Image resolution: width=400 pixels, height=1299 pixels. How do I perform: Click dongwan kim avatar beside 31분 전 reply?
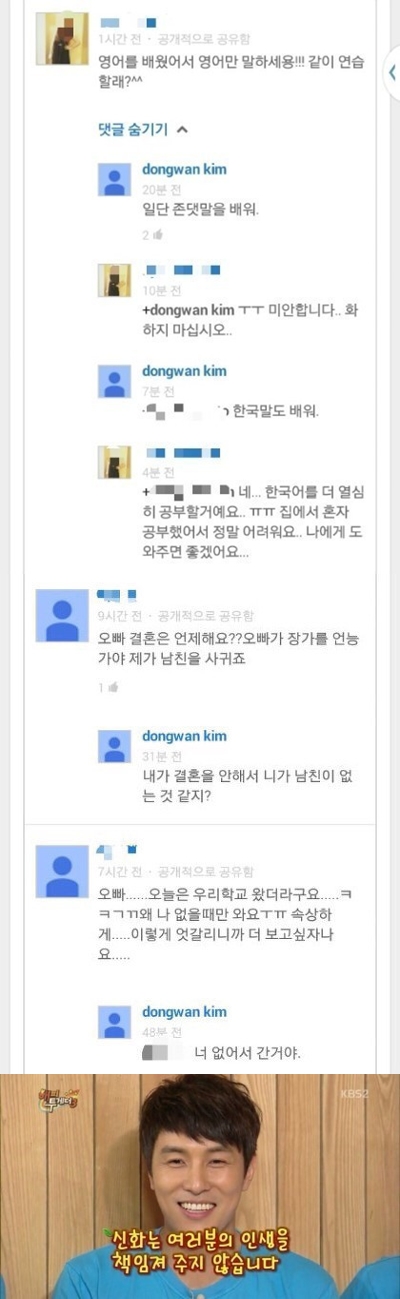[x=114, y=747]
